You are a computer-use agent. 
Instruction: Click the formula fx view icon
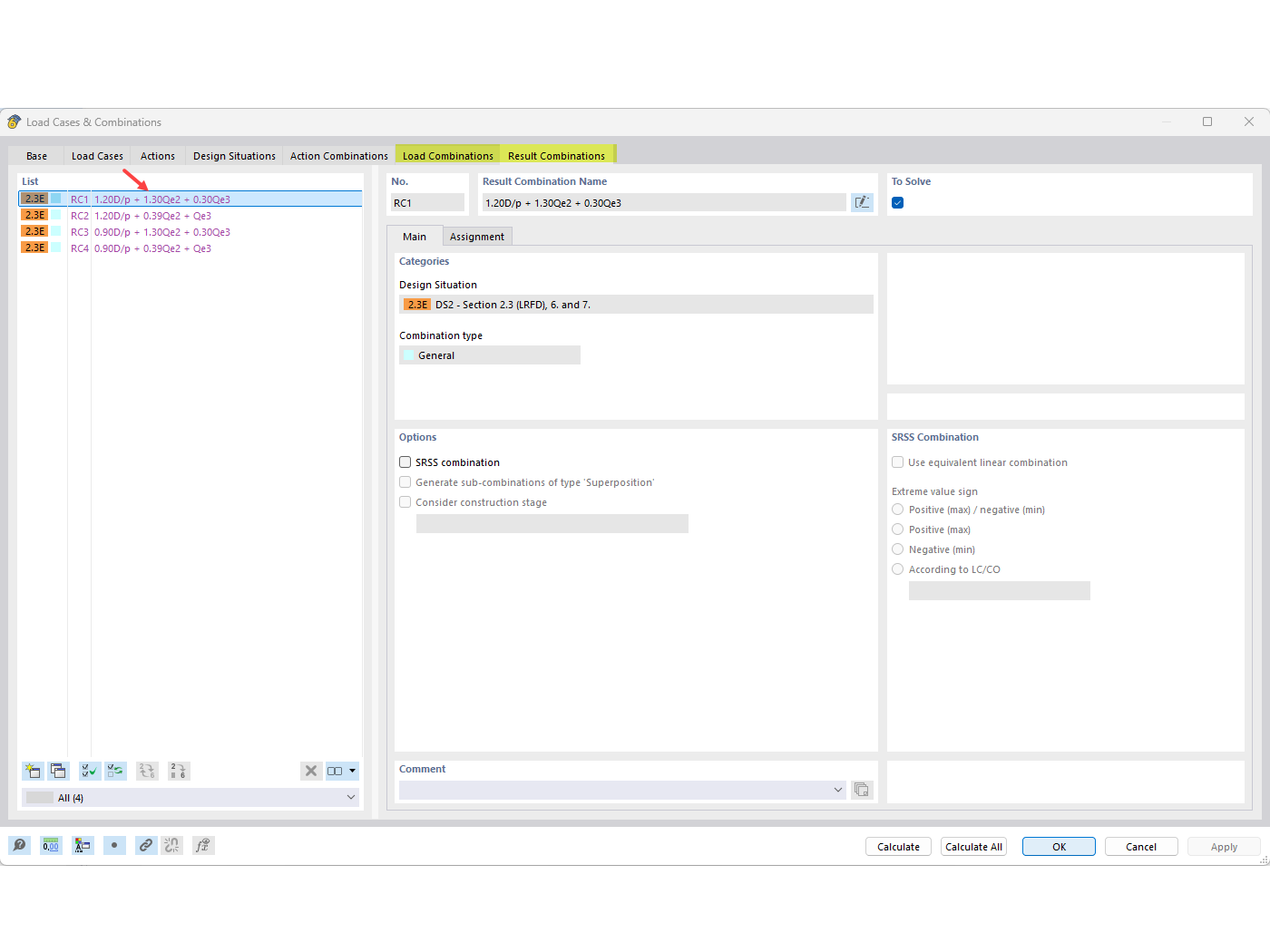click(x=203, y=845)
